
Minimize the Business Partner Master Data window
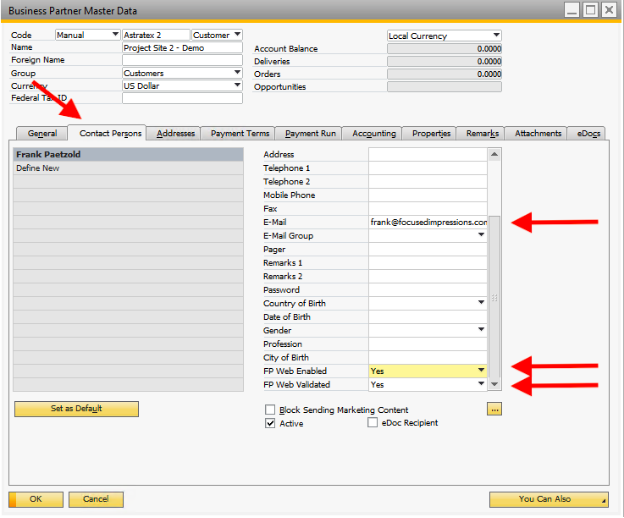[x=570, y=10]
